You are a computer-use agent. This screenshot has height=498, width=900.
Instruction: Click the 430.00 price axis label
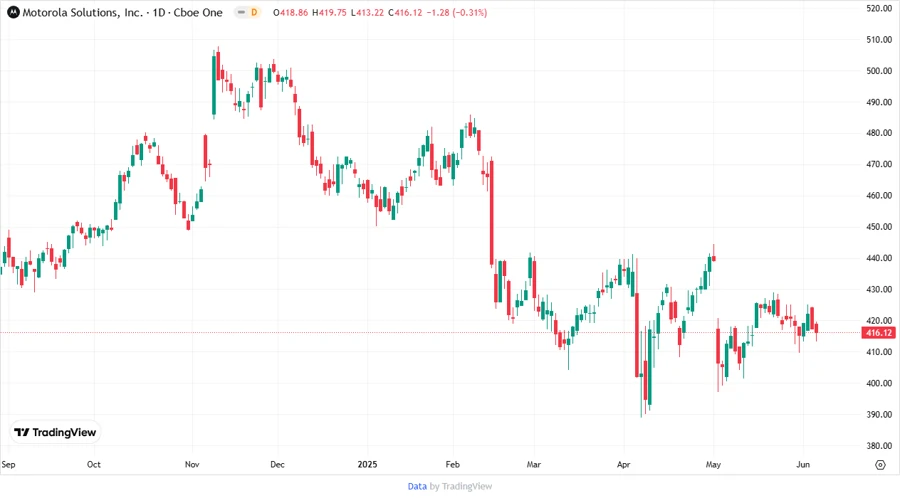pos(879,289)
